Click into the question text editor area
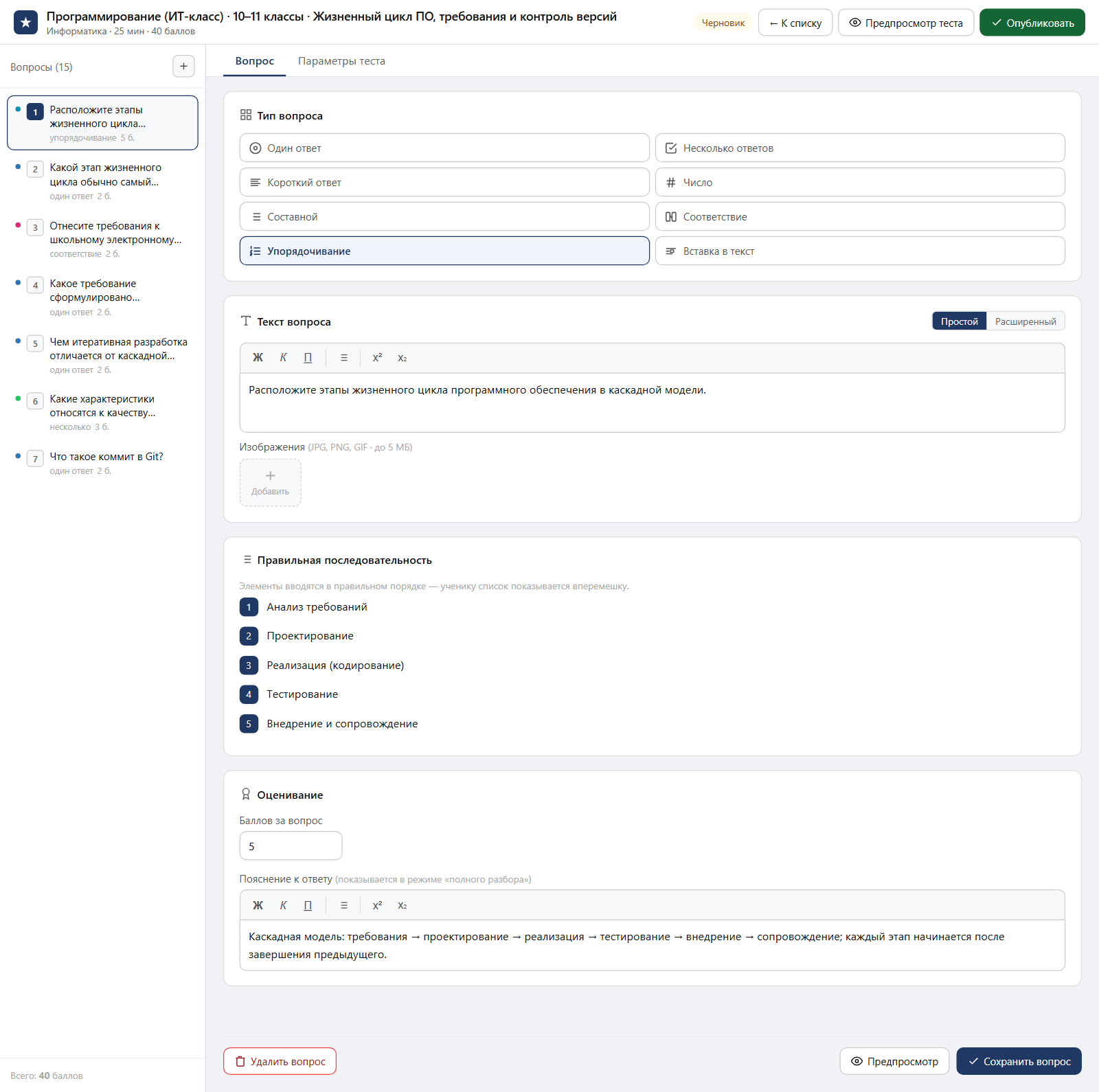Image resolution: width=1099 pixels, height=1092 pixels. tap(653, 402)
